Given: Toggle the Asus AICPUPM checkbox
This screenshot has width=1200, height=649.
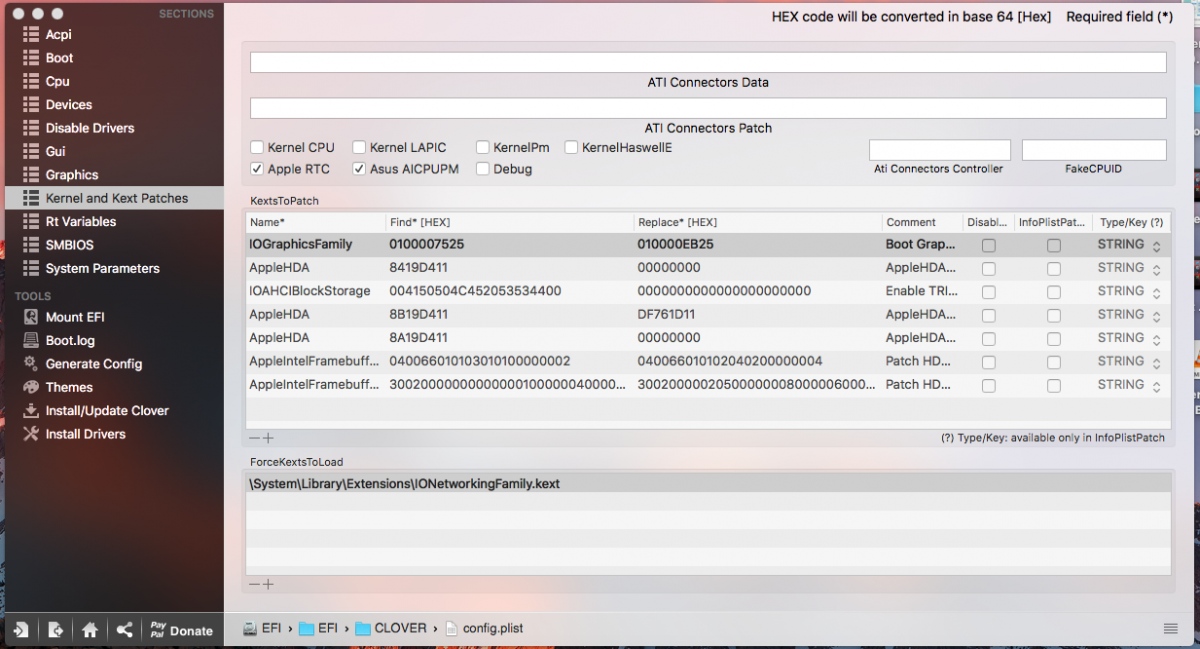Looking at the screenshot, I should pyautogui.click(x=359, y=169).
